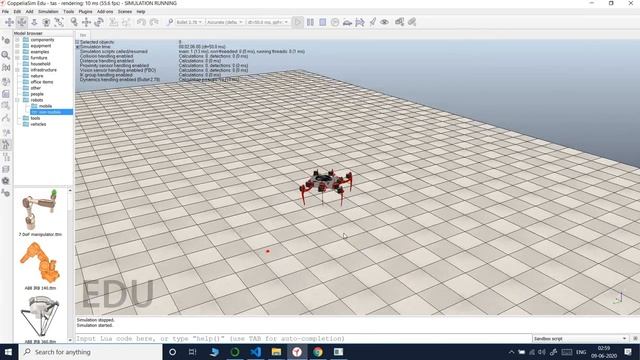Toggle the model browser sidebar button

click(6, 144)
